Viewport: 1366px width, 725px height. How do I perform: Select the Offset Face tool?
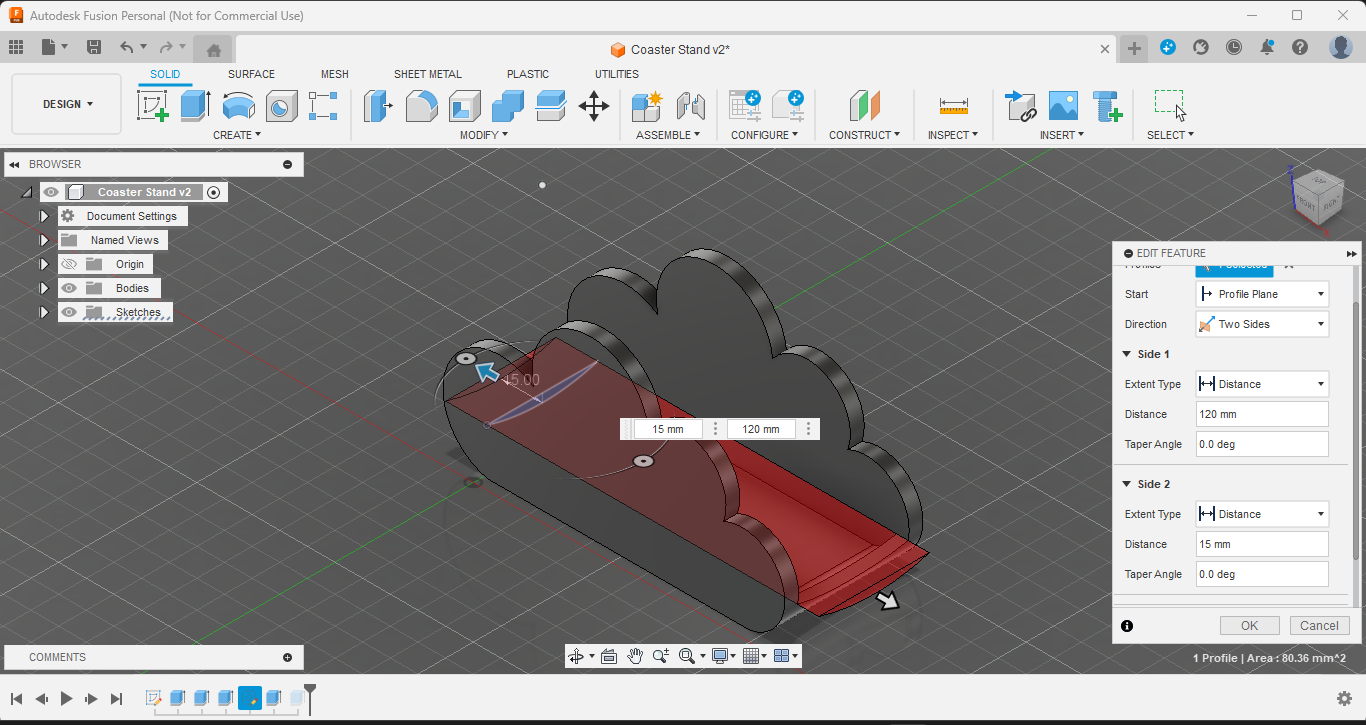coord(551,105)
